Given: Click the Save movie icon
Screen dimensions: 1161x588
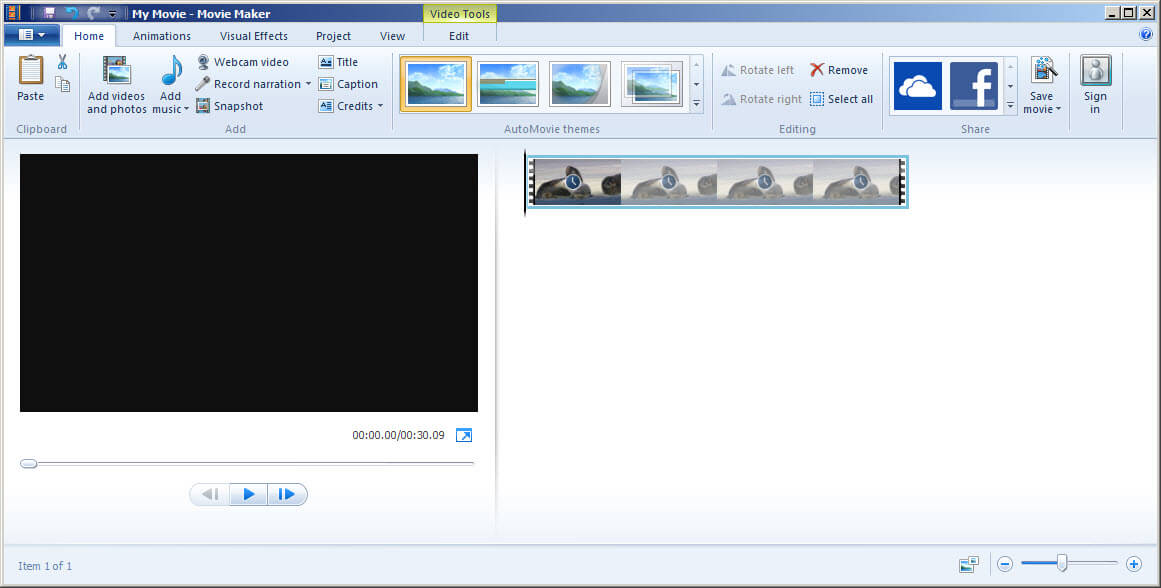Looking at the screenshot, I should [x=1043, y=70].
